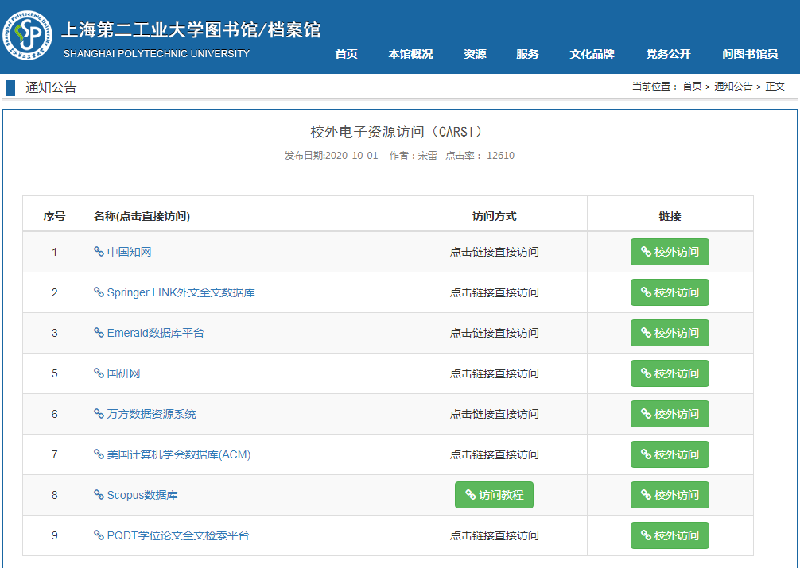Click the 访问方式 column header
This screenshot has width=800, height=568.
pos(494,216)
